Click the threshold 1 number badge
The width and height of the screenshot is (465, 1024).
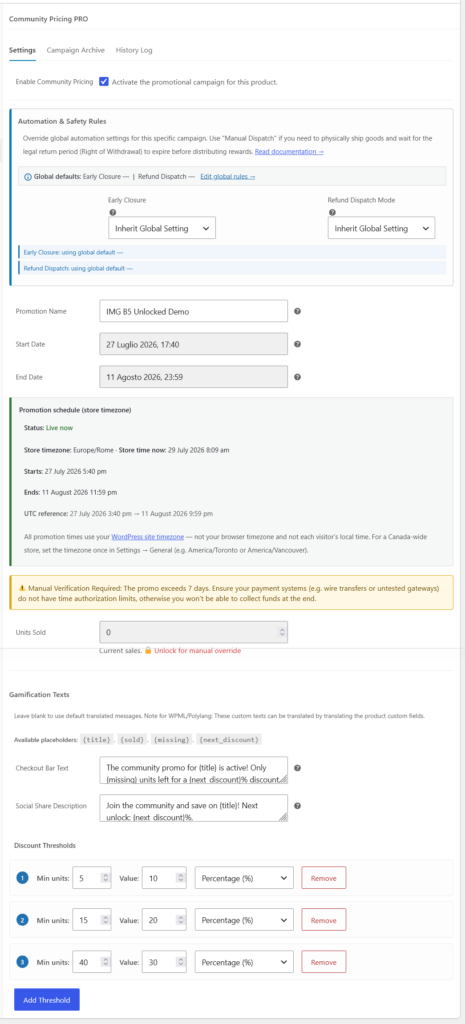pyautogui.click(x=22, y=878)
